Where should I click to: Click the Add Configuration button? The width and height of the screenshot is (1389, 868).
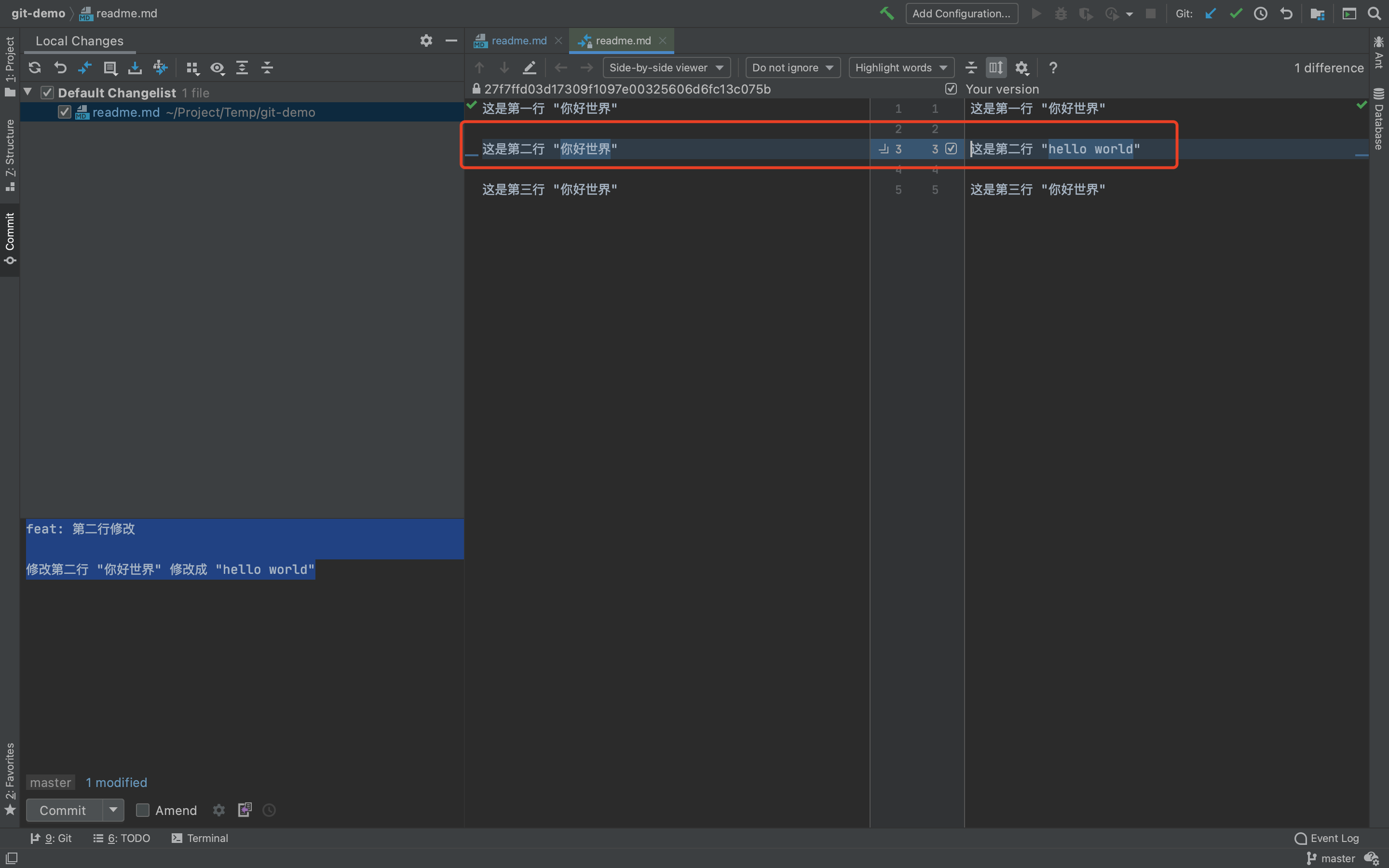[961, 14]
